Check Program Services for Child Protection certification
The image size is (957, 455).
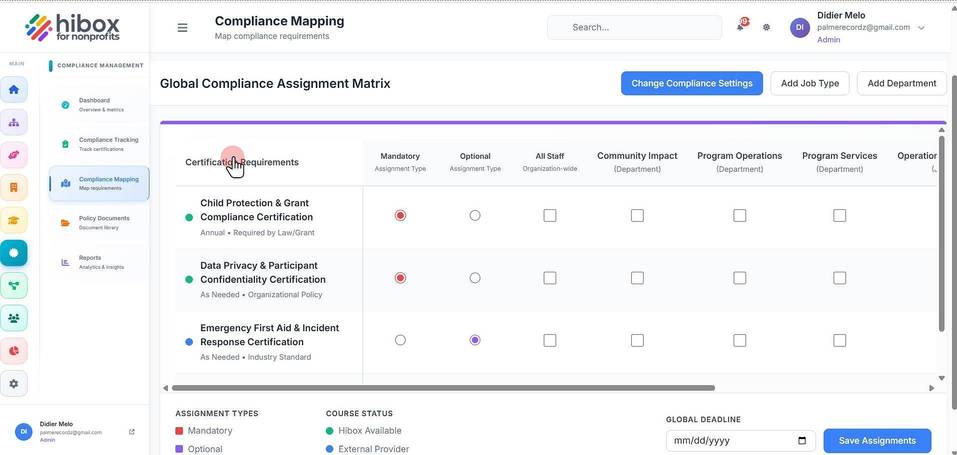click(x=840, y=216)
